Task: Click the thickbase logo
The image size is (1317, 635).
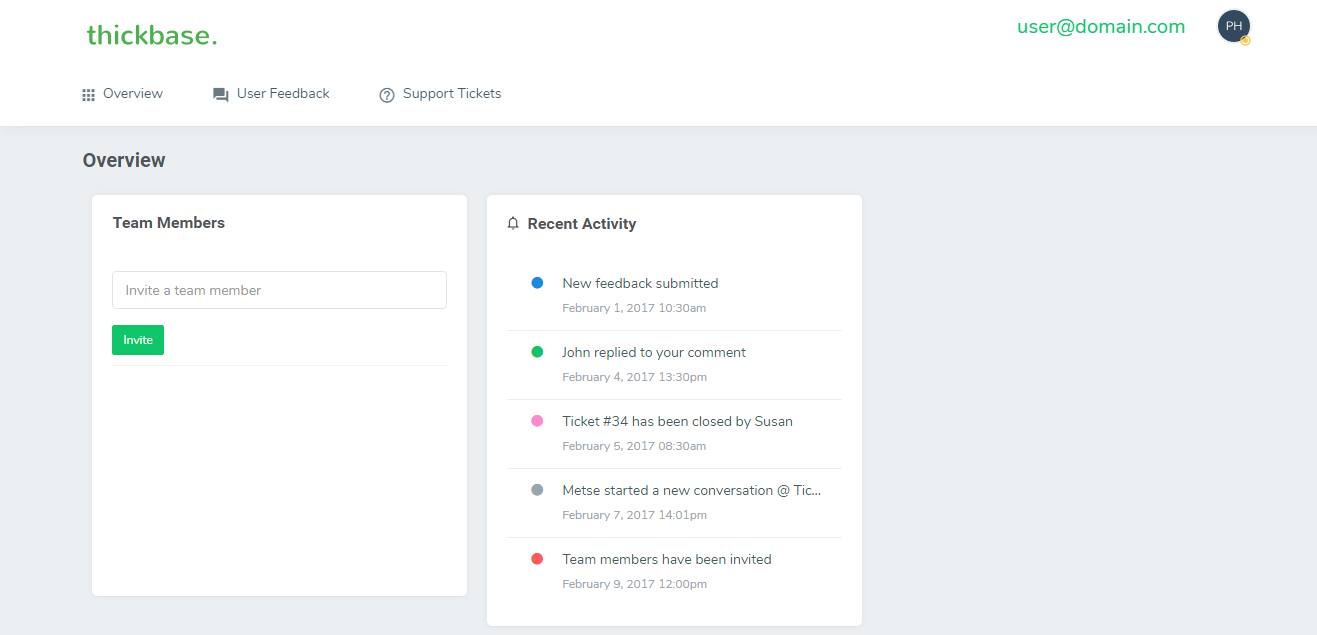Action: coord(152,36)
